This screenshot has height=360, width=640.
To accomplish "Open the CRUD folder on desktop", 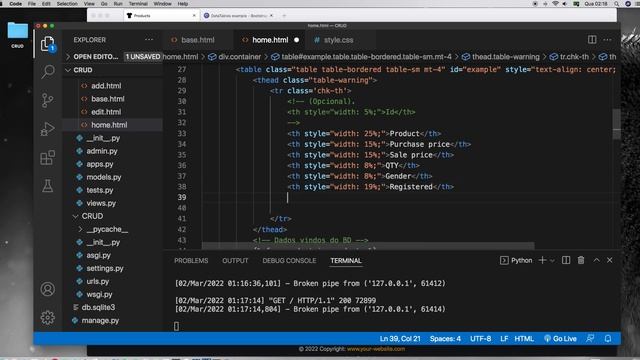I will 18,35.
